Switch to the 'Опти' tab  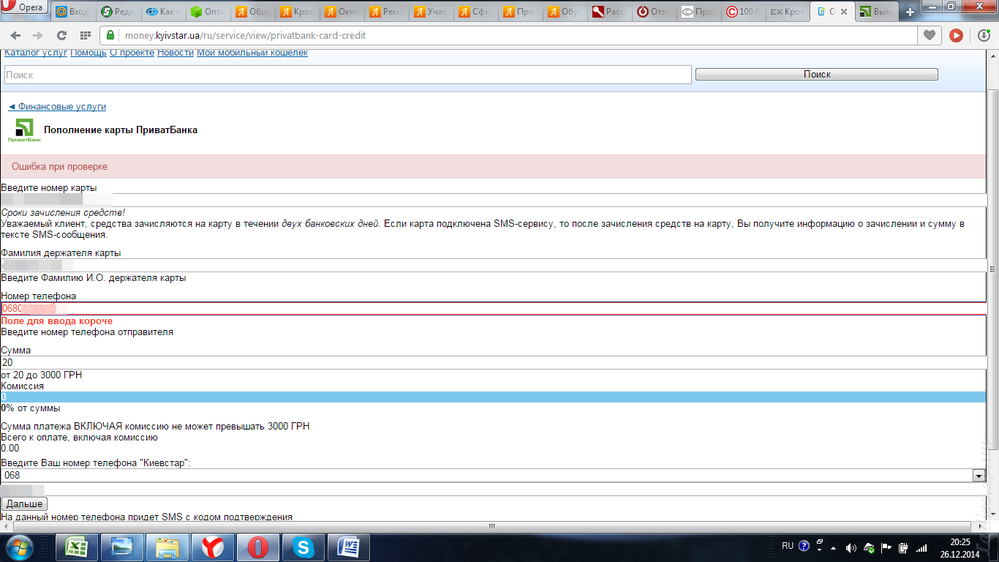[206, 11]
